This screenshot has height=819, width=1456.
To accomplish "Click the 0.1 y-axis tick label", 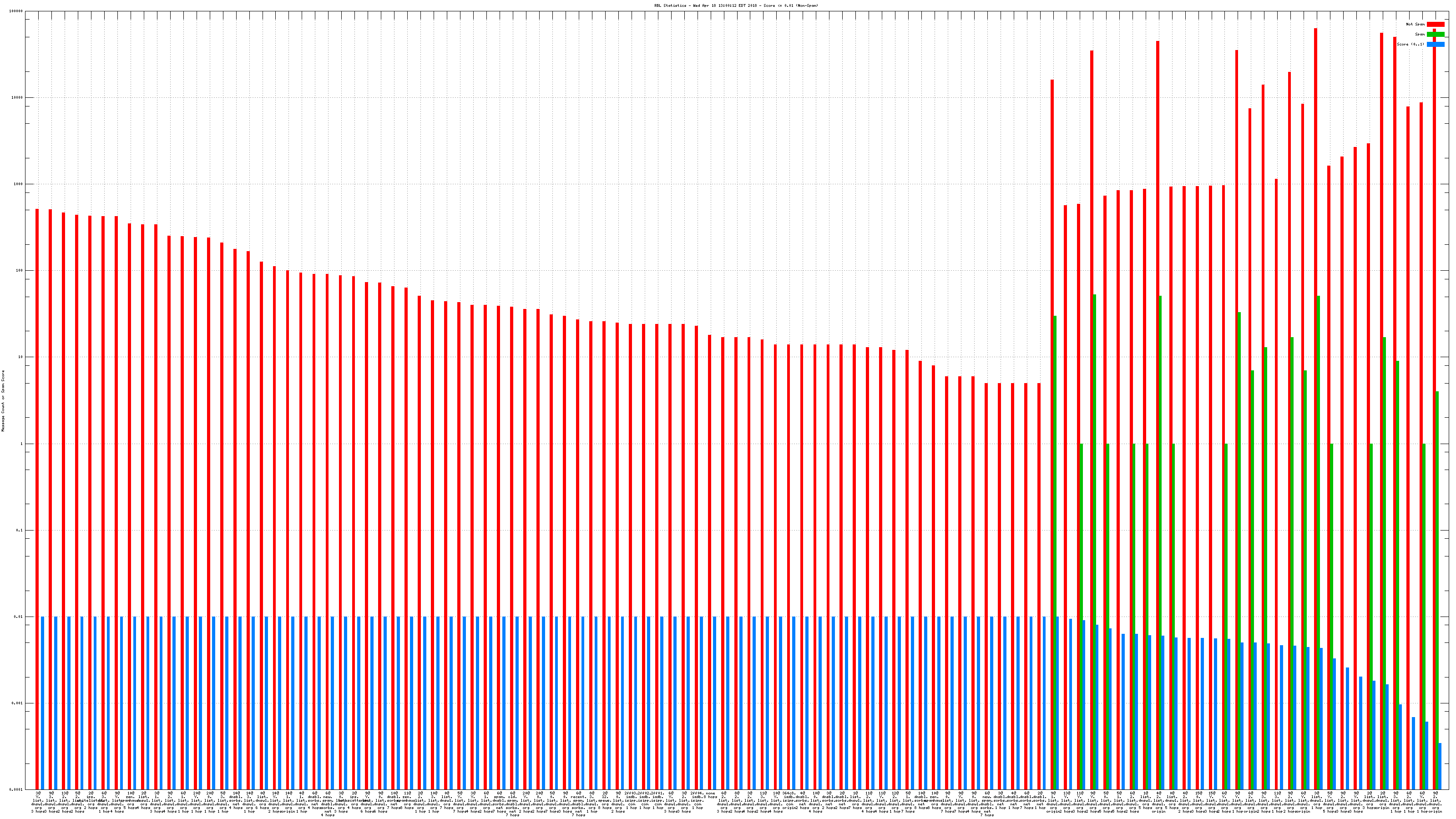I will pos(19,530).
